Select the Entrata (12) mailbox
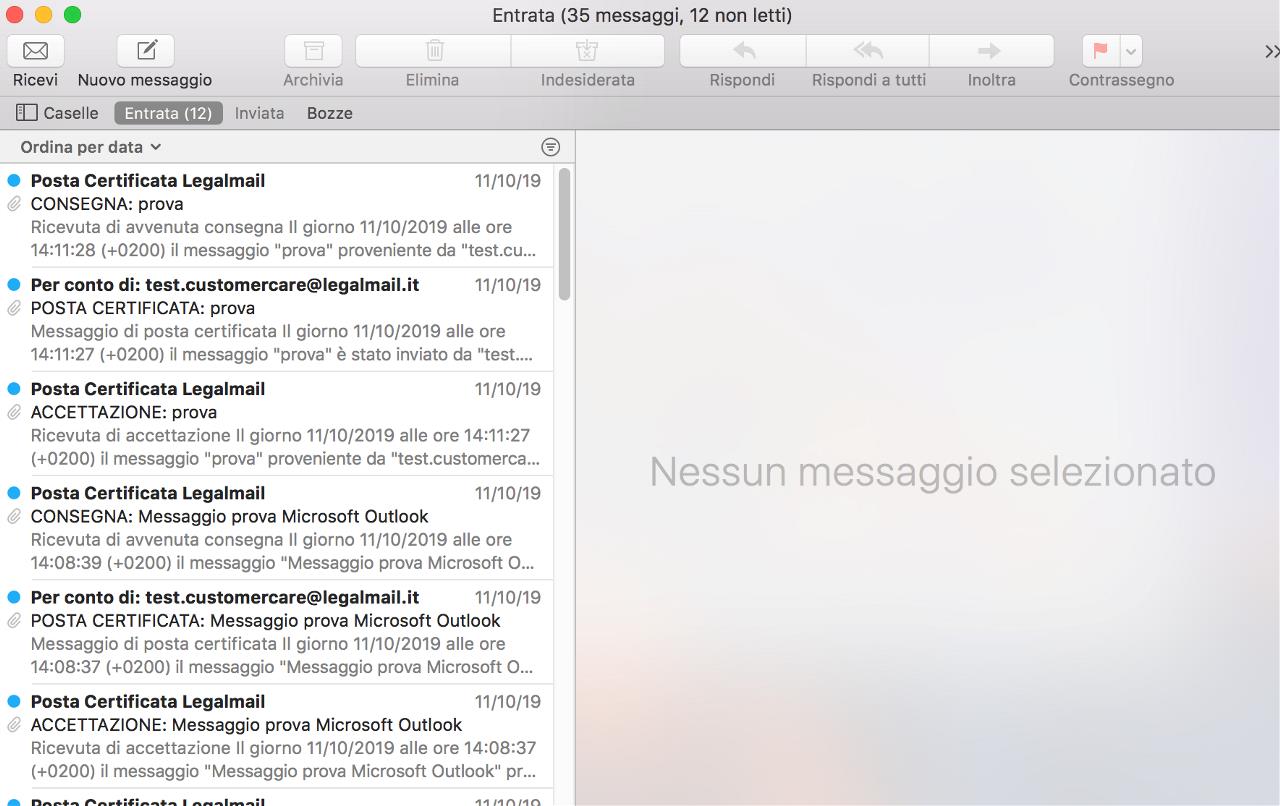The height and width of the screenshot is (806, 1280). click(168, 113)
